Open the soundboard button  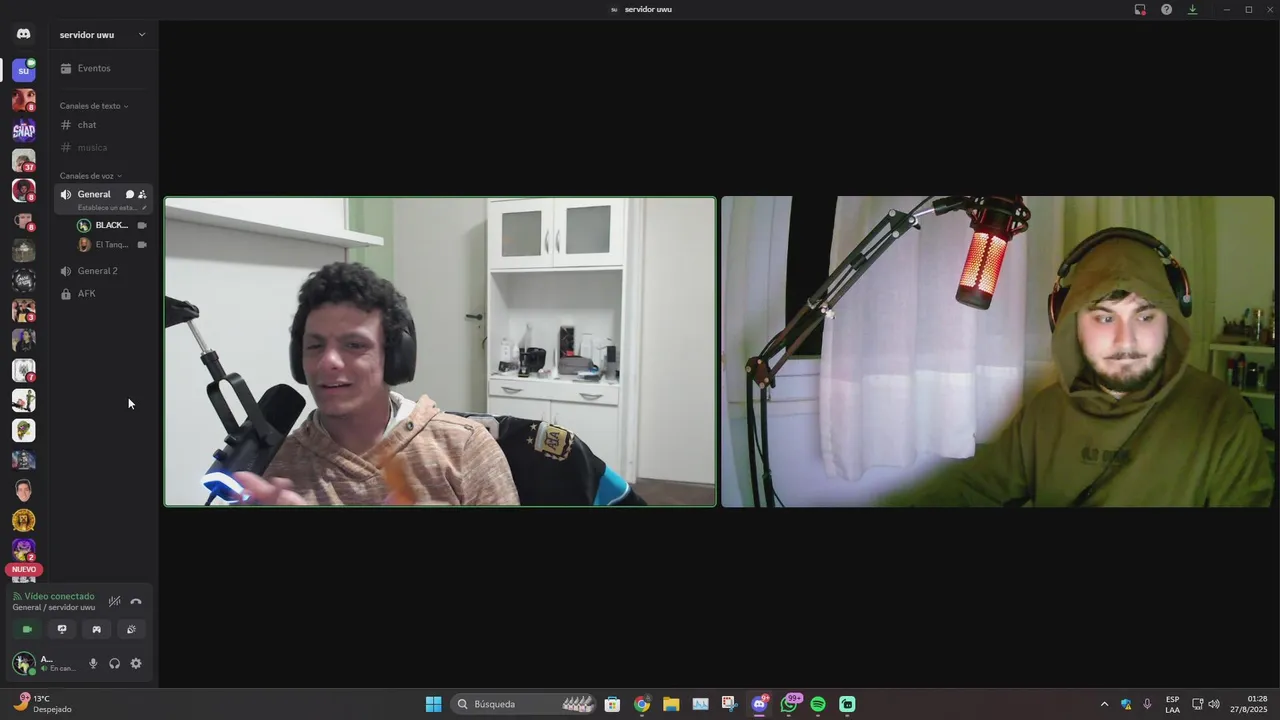point(131,629)
